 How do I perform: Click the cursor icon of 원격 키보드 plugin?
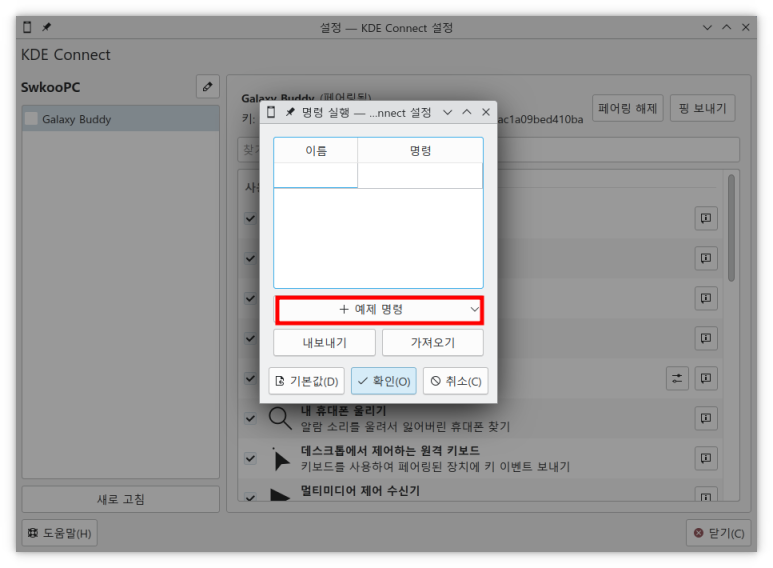[x=281, y=459]
